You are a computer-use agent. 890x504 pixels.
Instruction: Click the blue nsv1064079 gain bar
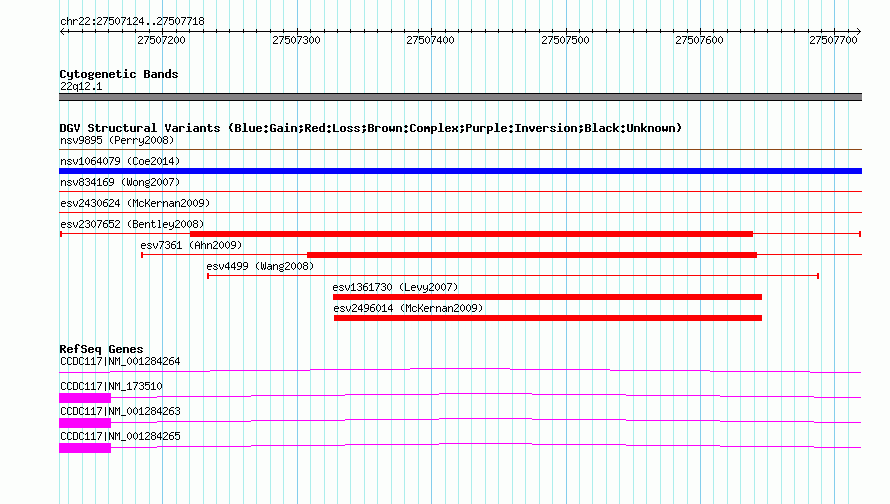pos(460,171)
